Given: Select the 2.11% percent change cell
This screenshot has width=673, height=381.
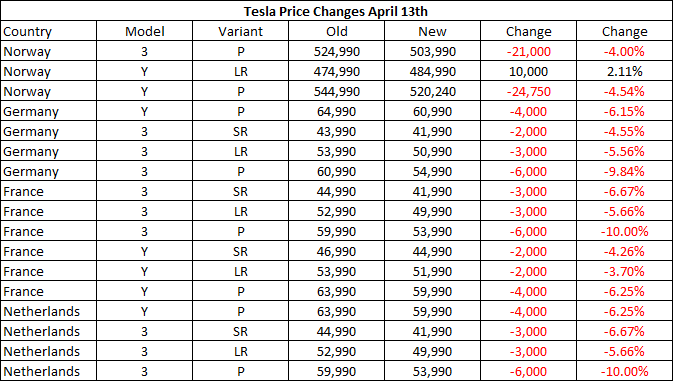Looking at the screenshot, I should [624, 71].
